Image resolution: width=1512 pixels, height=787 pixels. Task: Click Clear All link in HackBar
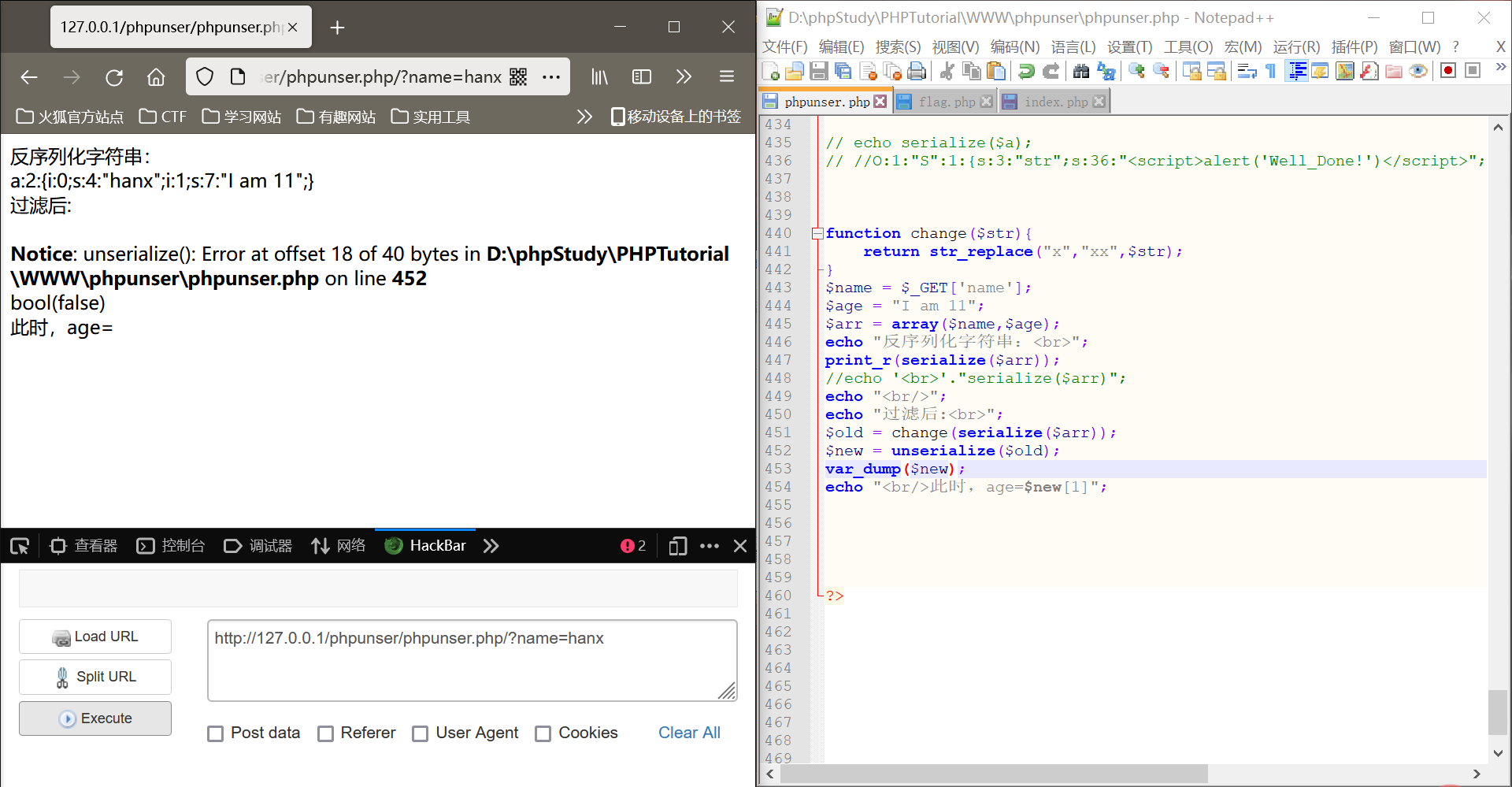point(689,733)
